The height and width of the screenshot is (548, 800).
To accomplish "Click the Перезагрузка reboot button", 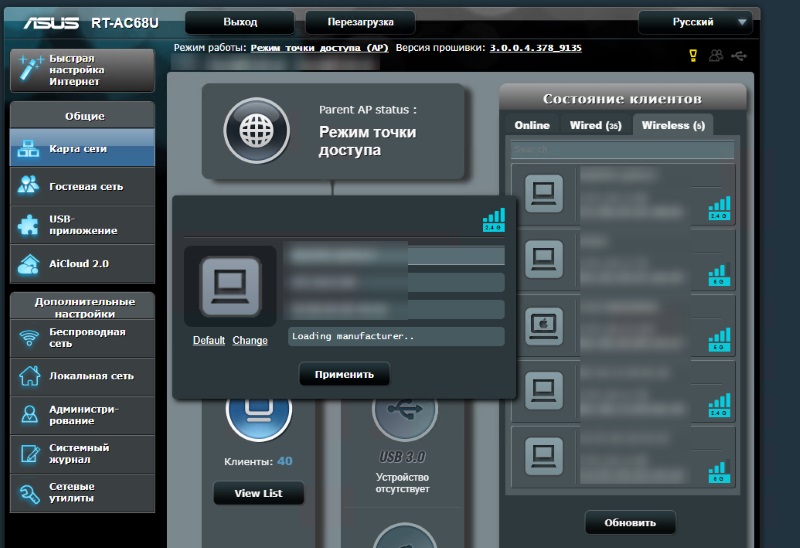I will coord(360,22).
